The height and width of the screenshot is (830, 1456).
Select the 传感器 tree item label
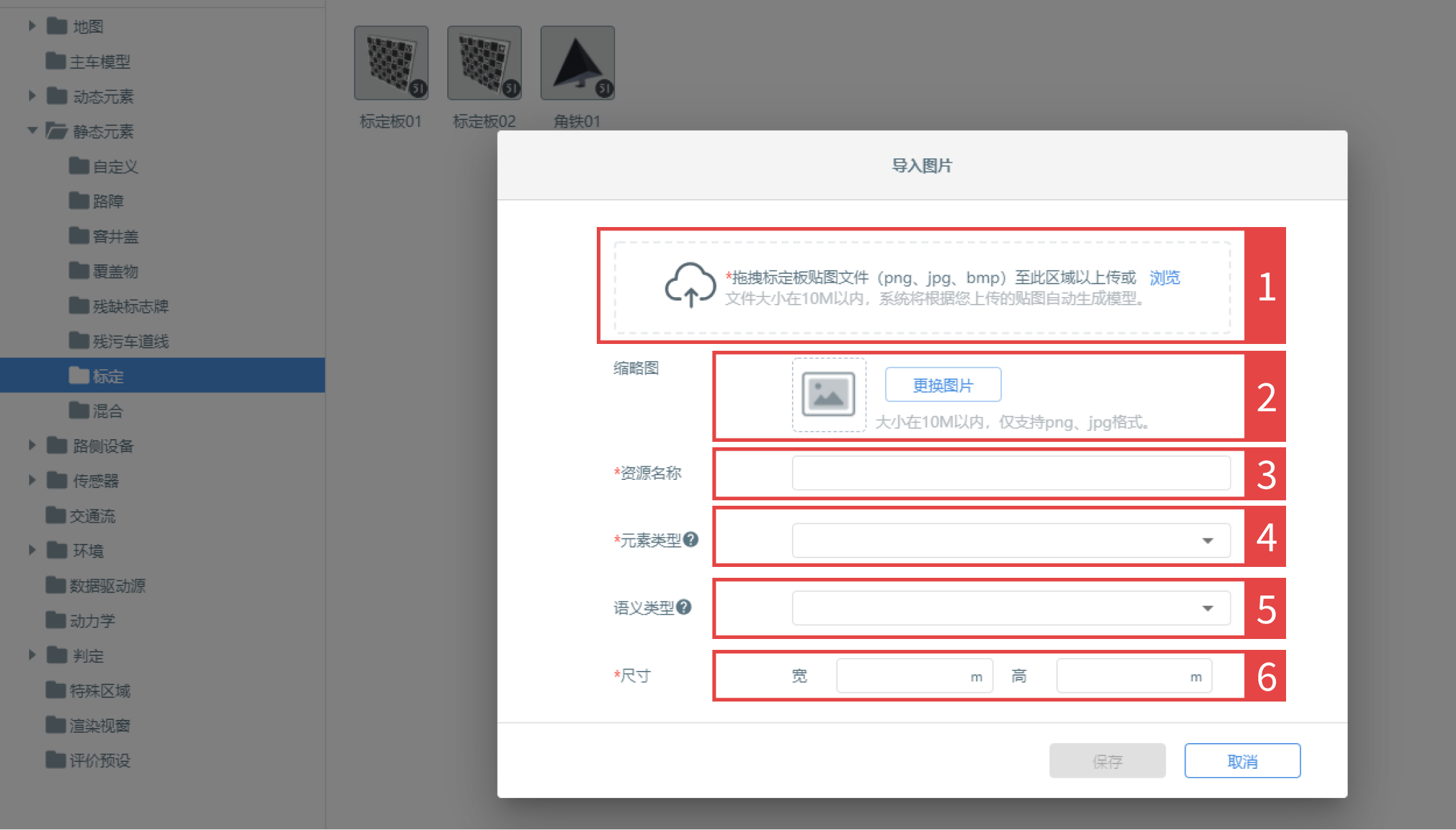[96, 481]
